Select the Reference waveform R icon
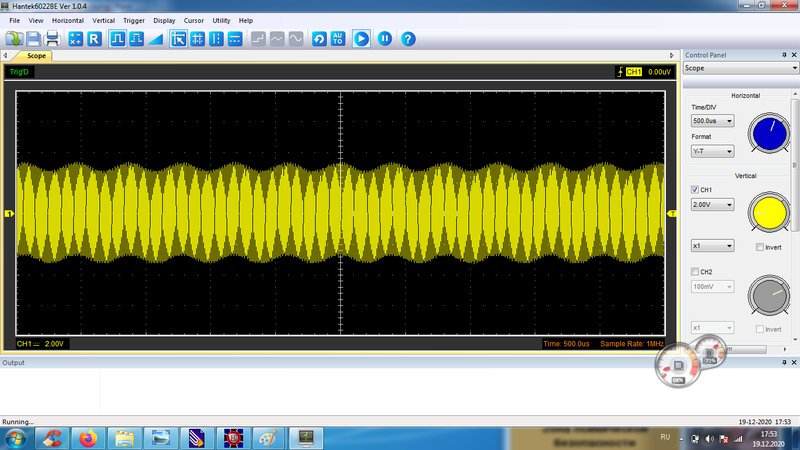The width and height of the screenshot is (800, 450). tap(94, 39)
